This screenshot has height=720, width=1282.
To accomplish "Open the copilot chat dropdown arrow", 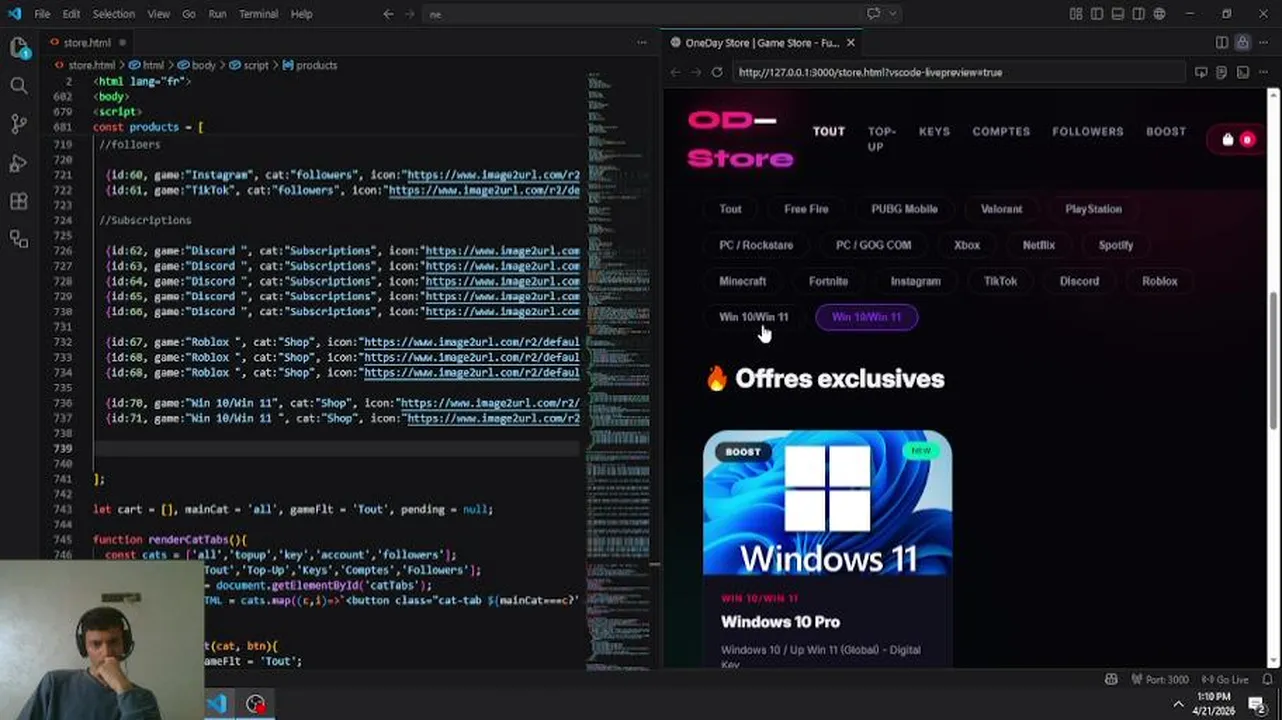I will 893,14.
